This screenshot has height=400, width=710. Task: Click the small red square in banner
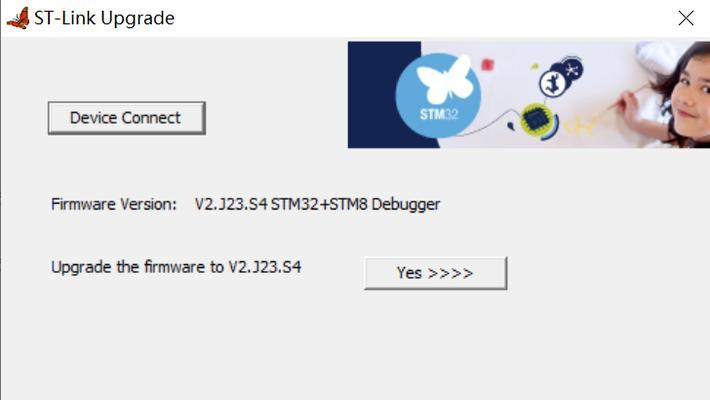pos(487,65)
